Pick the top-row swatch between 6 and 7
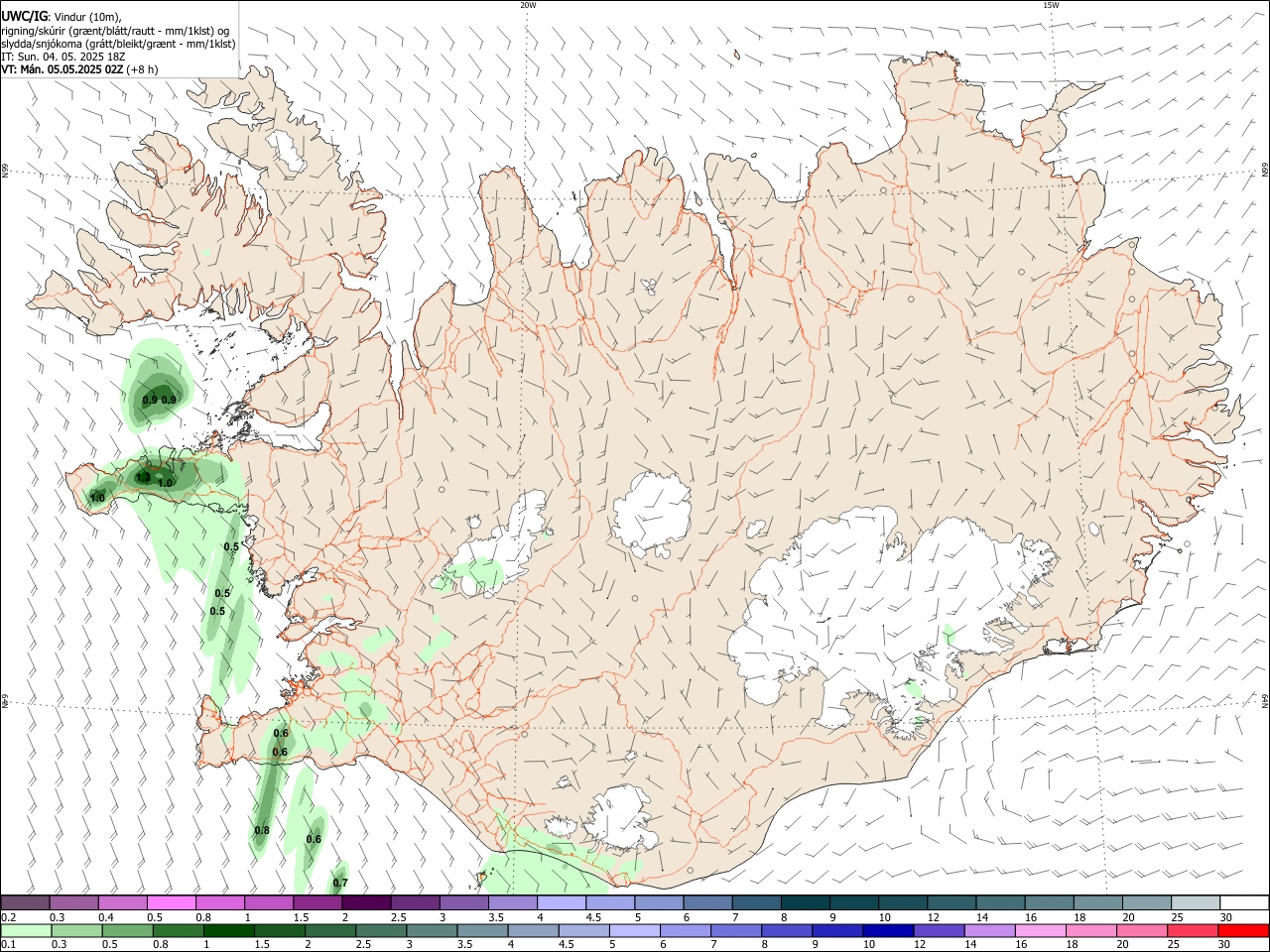Viewport: 1270px width, 952px height. [708, 902]
